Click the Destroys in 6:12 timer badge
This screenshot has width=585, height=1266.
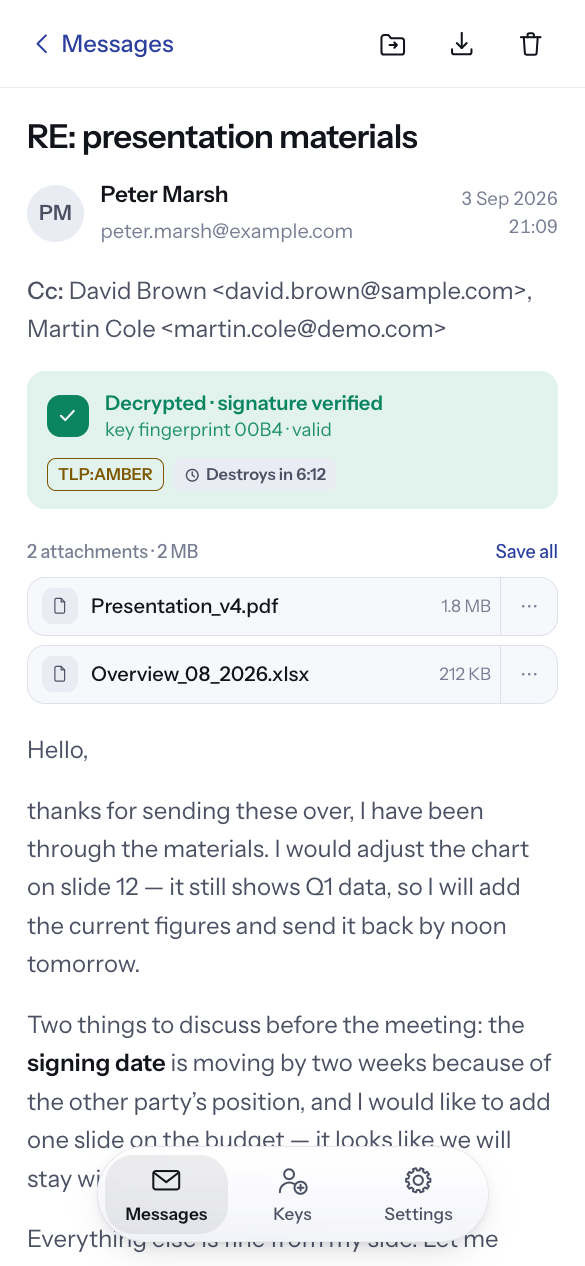point(255,474)
